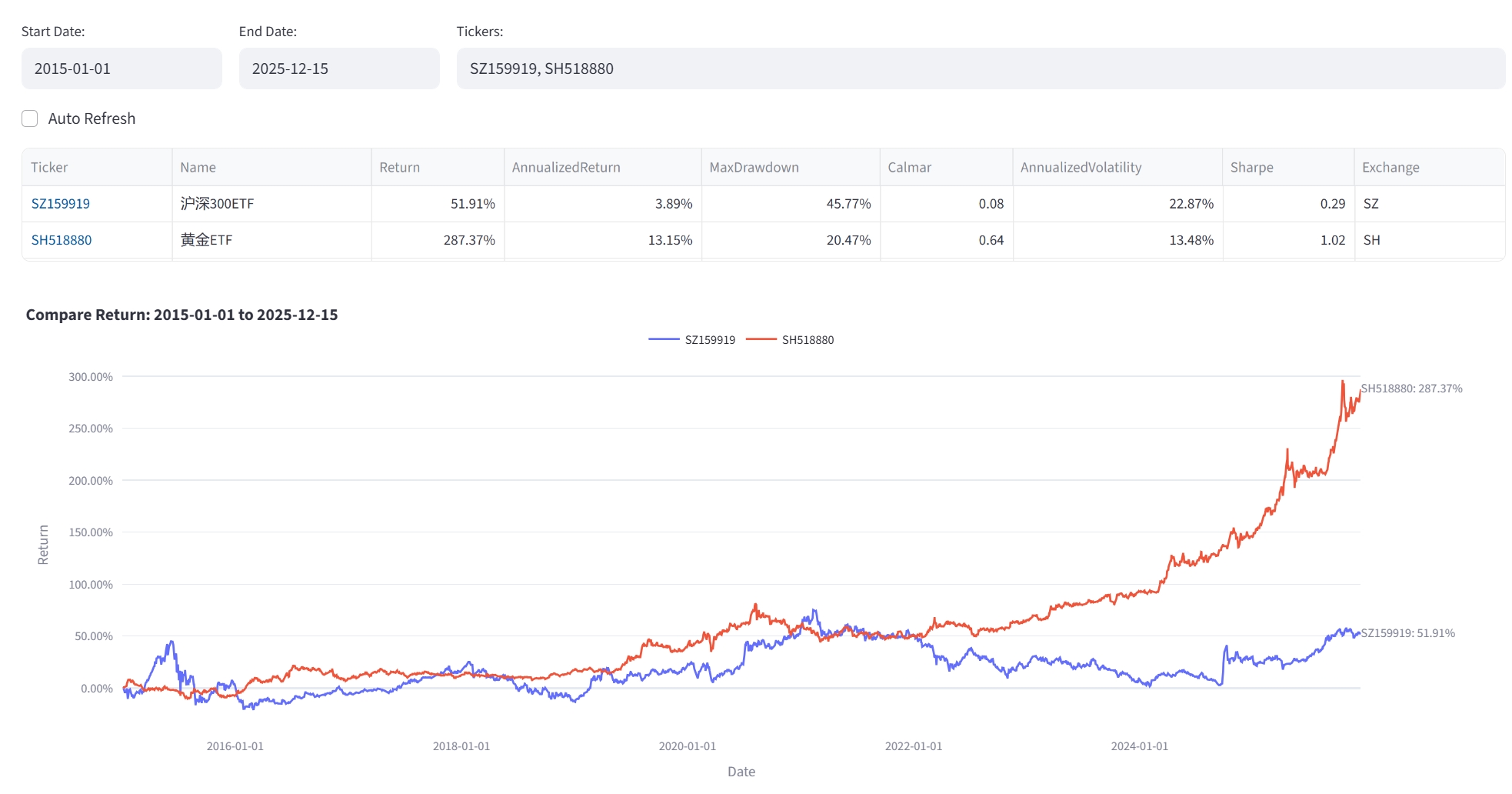This screenshot has width=1512, height=794.
Task: Open the SH518880 ticker link in table
Action: [62, 240]
